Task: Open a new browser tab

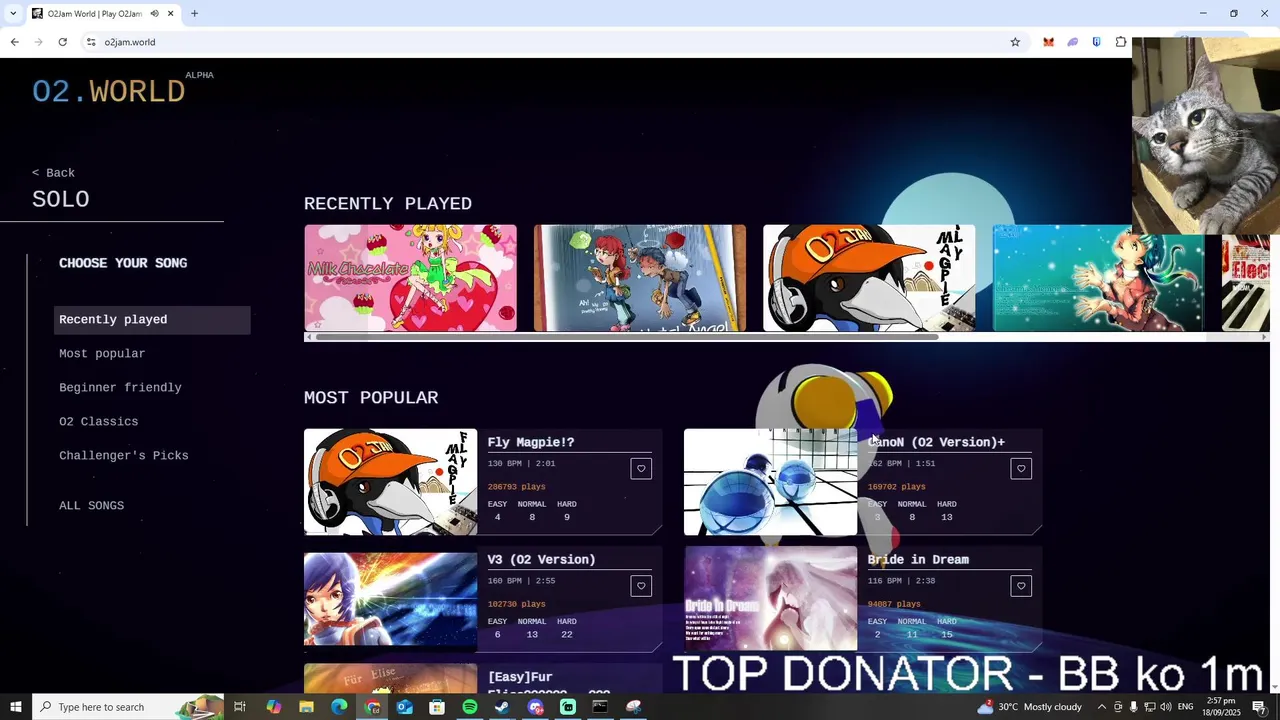Action: tap(194, 14)
